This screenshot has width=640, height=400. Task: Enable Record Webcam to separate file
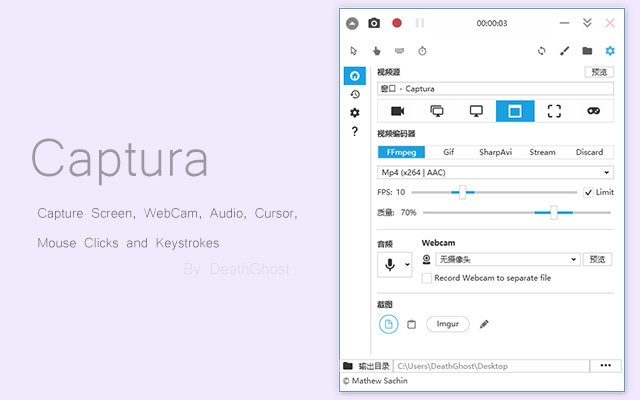[427, 278]
